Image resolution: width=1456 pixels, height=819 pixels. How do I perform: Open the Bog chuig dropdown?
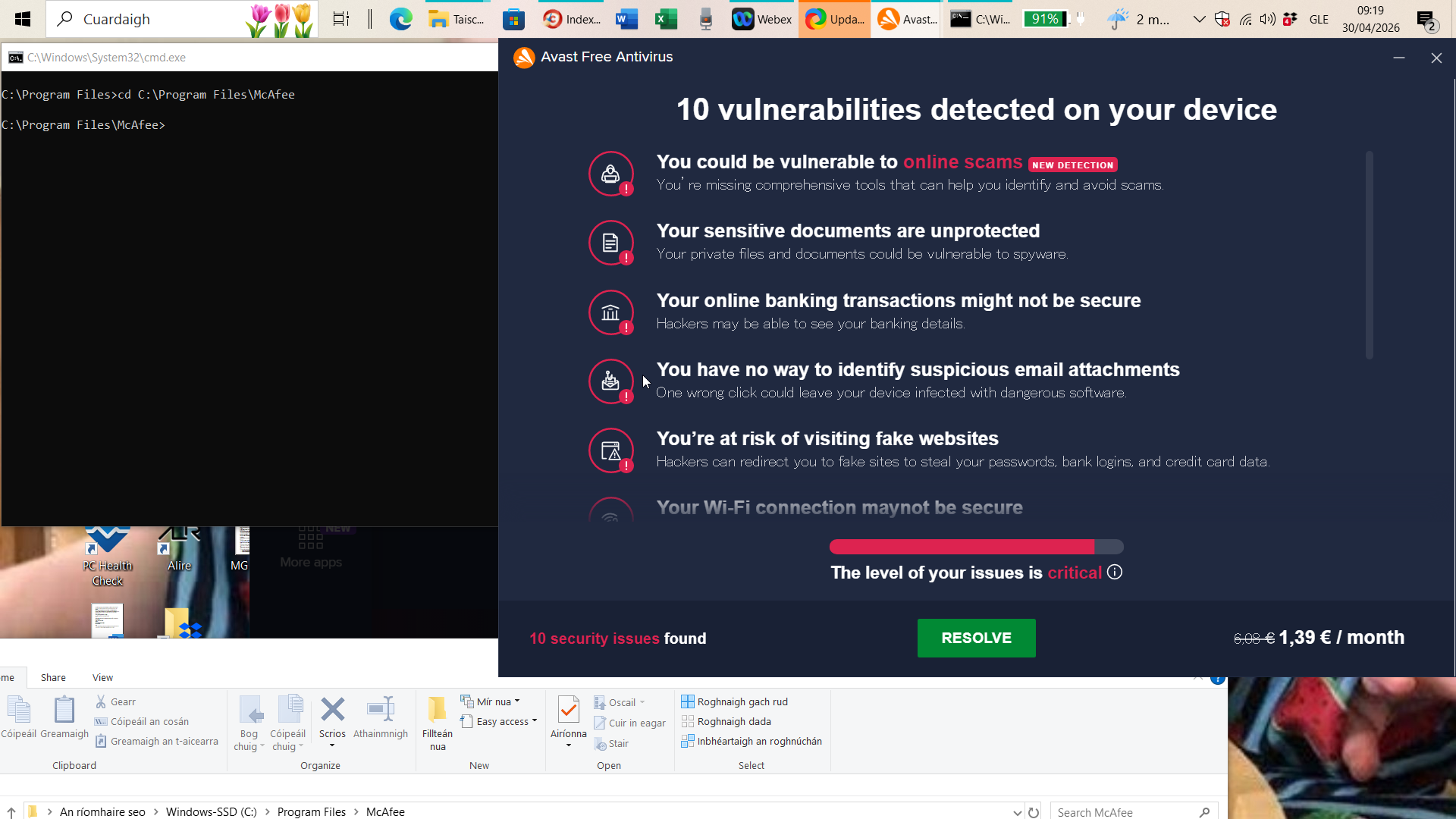point(249,723)
